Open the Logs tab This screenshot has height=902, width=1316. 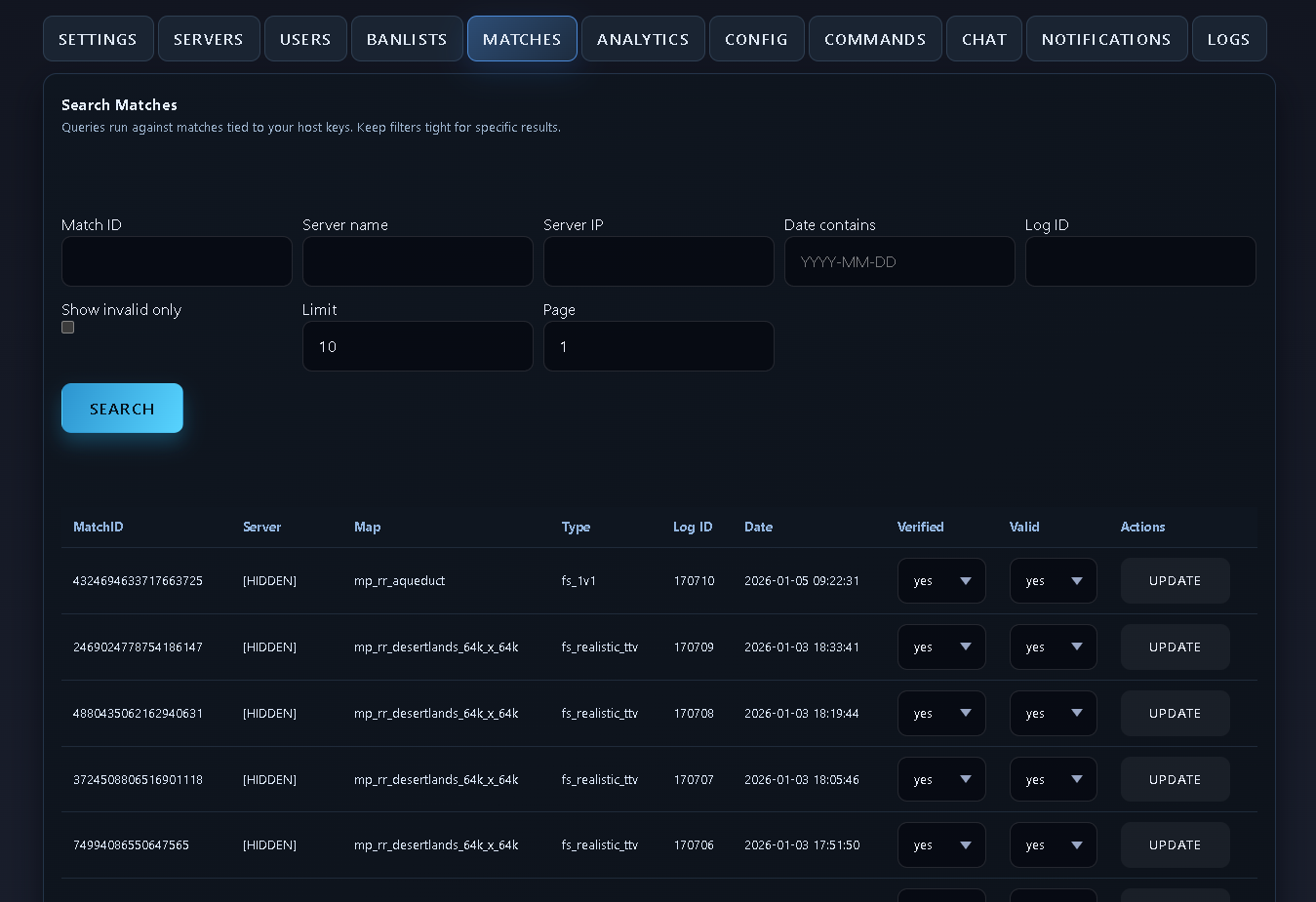pos(1228,39)
